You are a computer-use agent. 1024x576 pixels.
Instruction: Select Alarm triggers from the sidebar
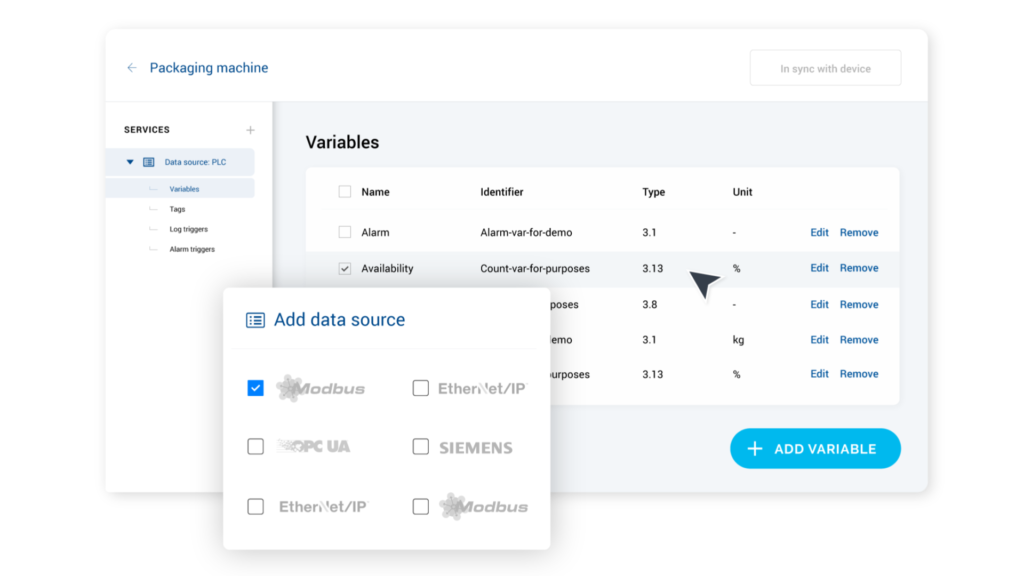pyautogui.click(x=190, y=249)
